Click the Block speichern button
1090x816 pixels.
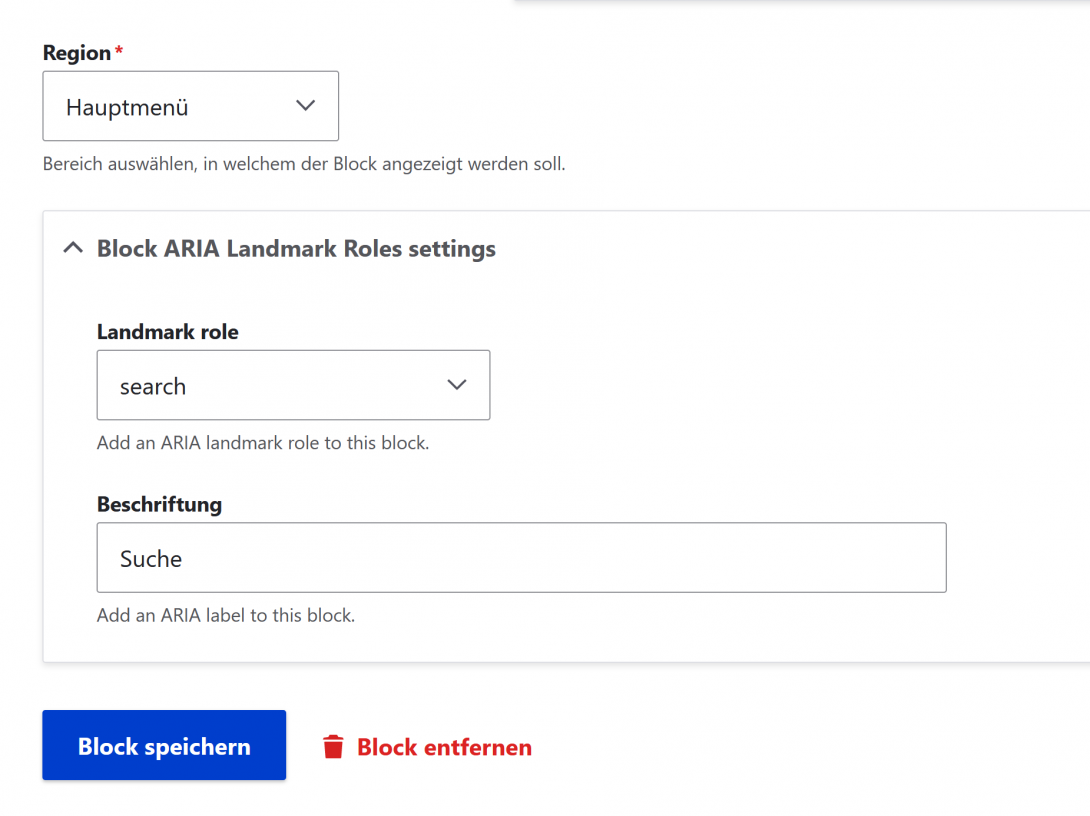(163, 746)
